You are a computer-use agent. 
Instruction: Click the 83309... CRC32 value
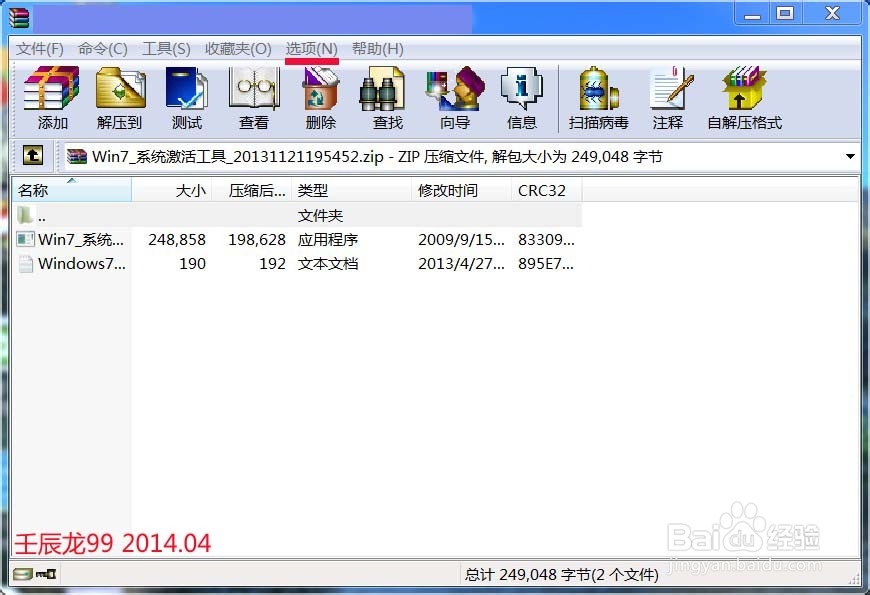coord(547,240)
